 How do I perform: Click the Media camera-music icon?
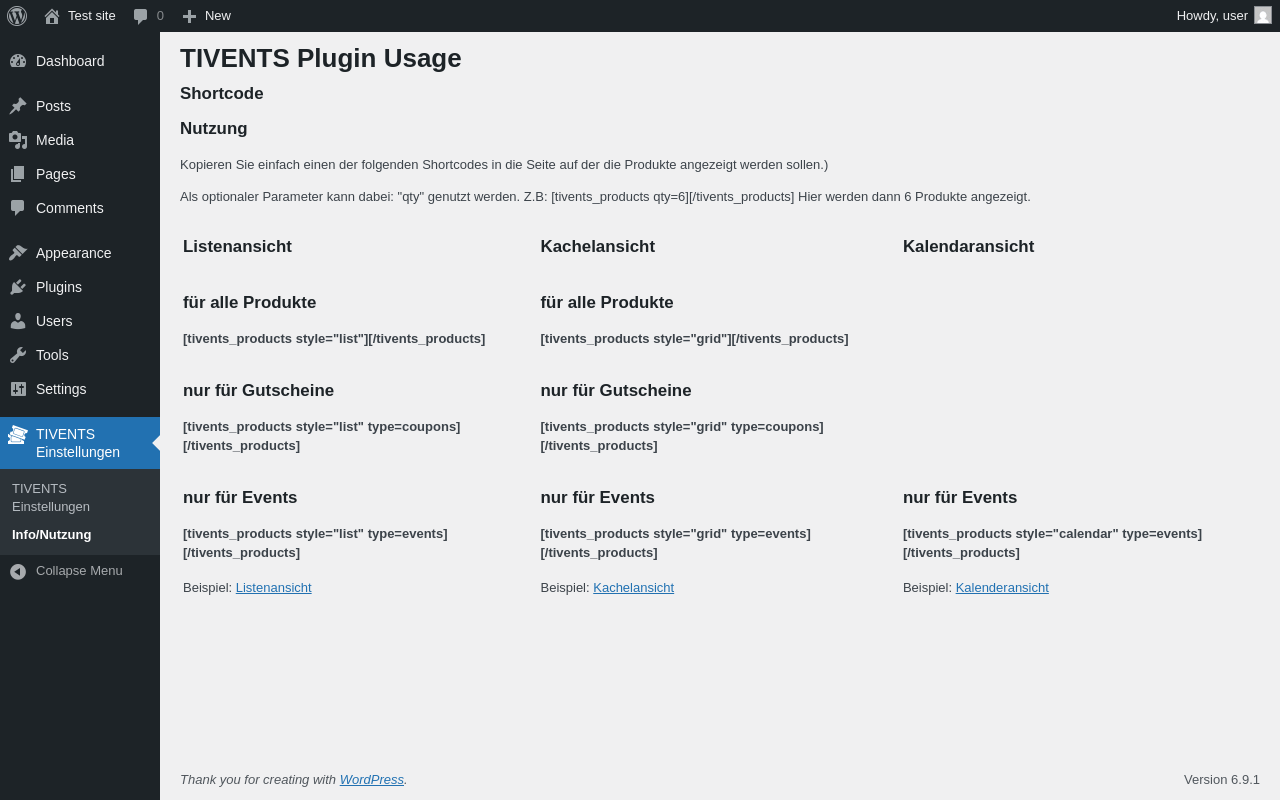[18, 140]
